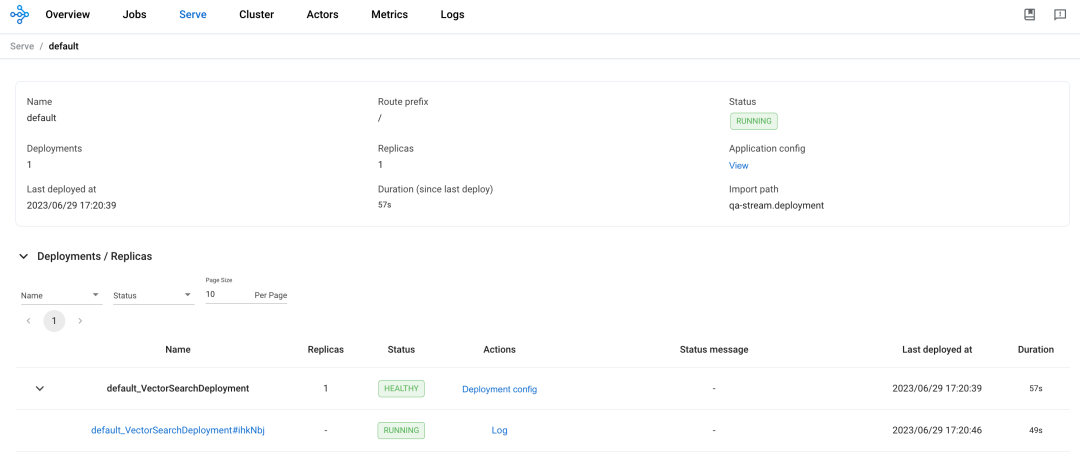Viewport: 1080px width, 470px height.
Task: View the application config
Action: tap(738, 166)
